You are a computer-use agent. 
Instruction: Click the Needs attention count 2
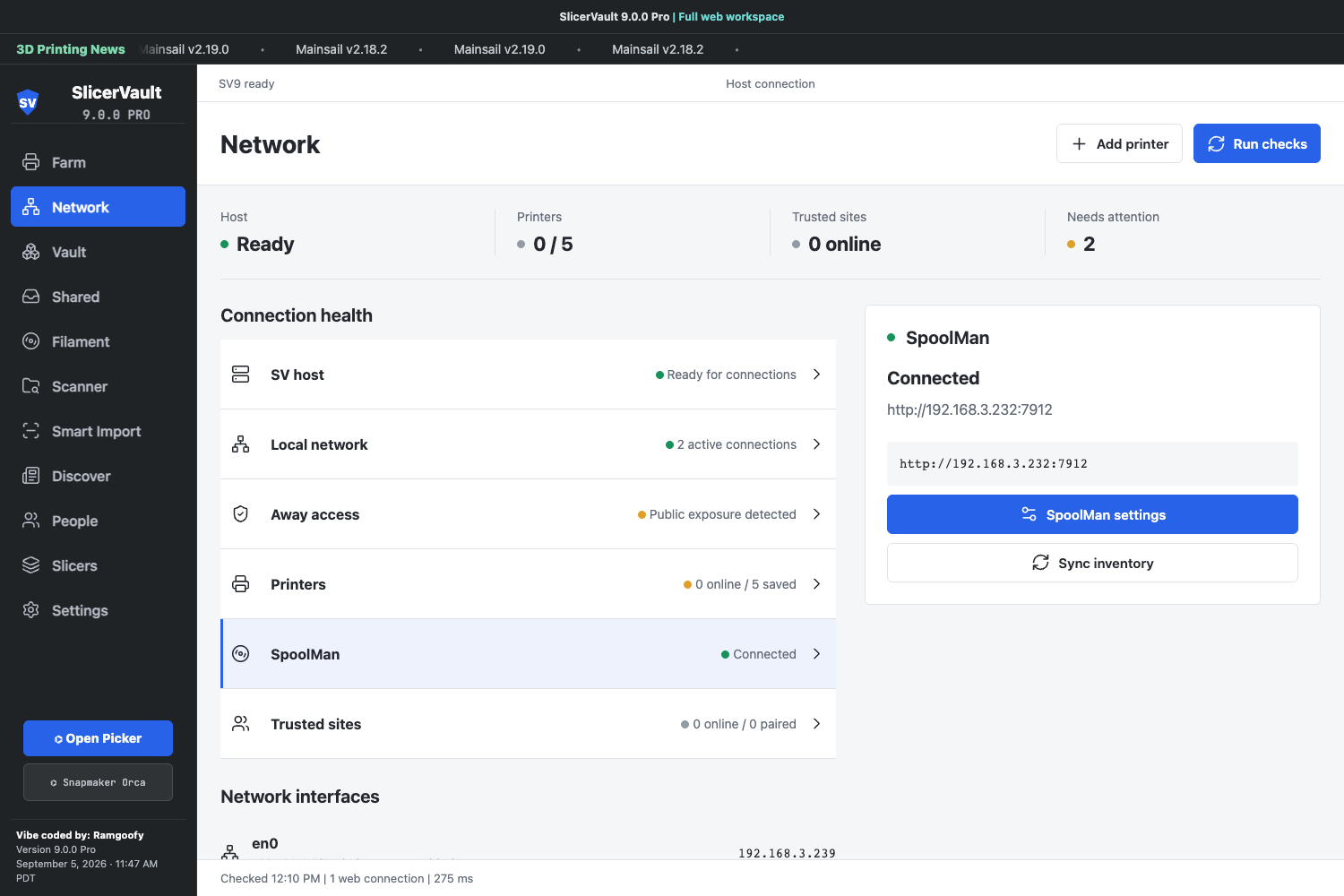click(1089, 244)
